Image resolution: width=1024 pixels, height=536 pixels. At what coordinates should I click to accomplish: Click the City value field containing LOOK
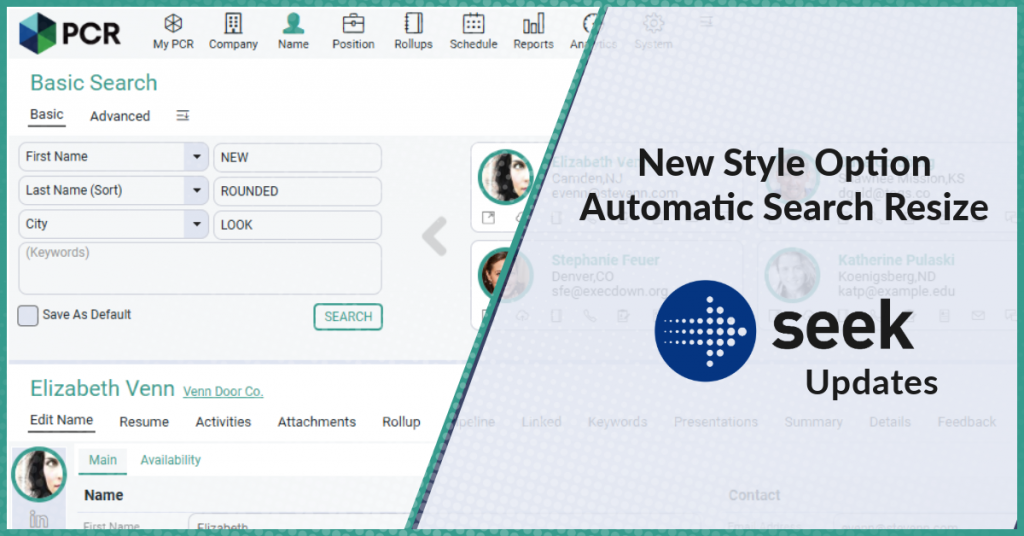[x=298, y=225]
